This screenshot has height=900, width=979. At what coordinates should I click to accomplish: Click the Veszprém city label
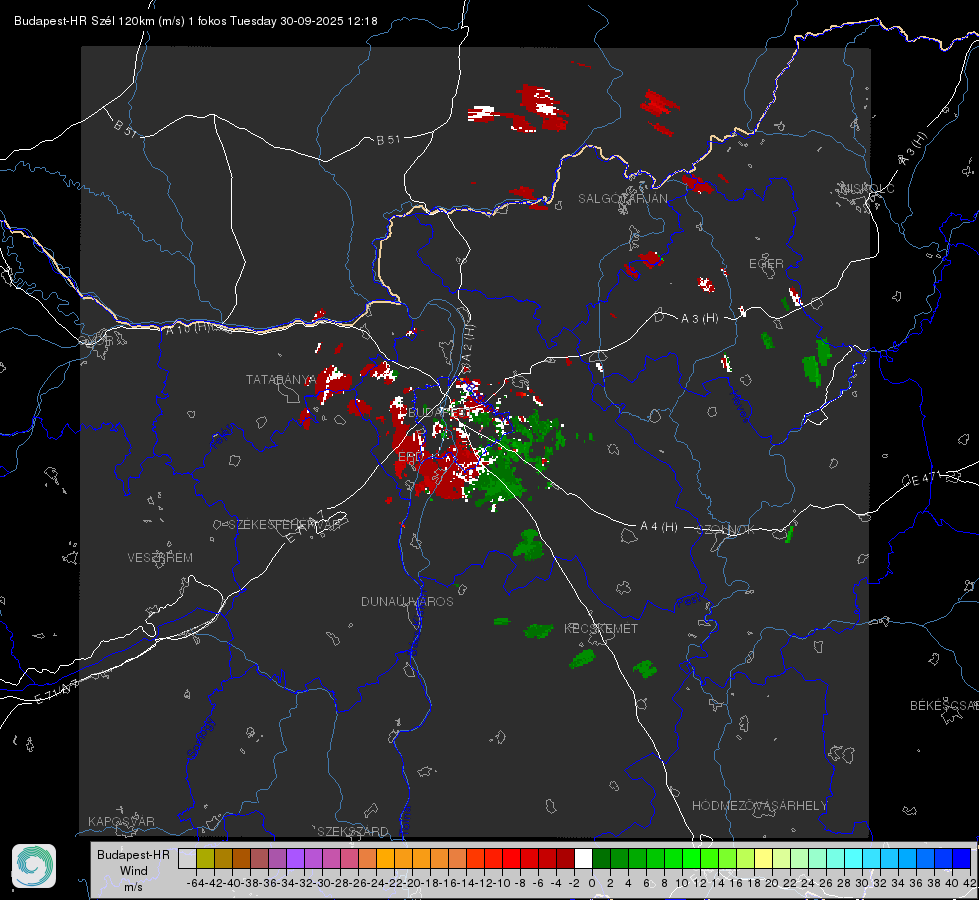click(160, 558)
